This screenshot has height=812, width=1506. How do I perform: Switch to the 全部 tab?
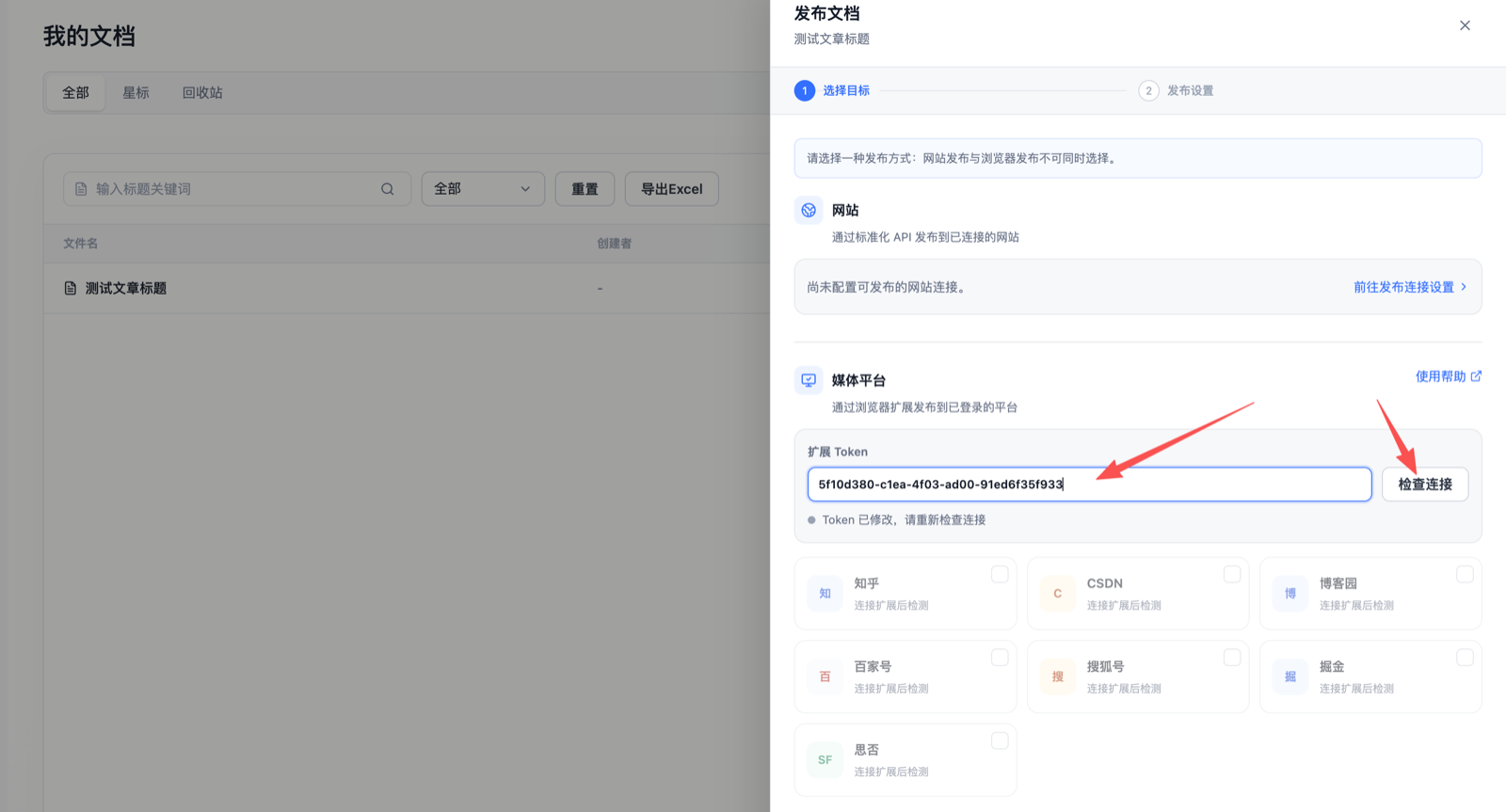pyautogui.click(x=76, y=92)
